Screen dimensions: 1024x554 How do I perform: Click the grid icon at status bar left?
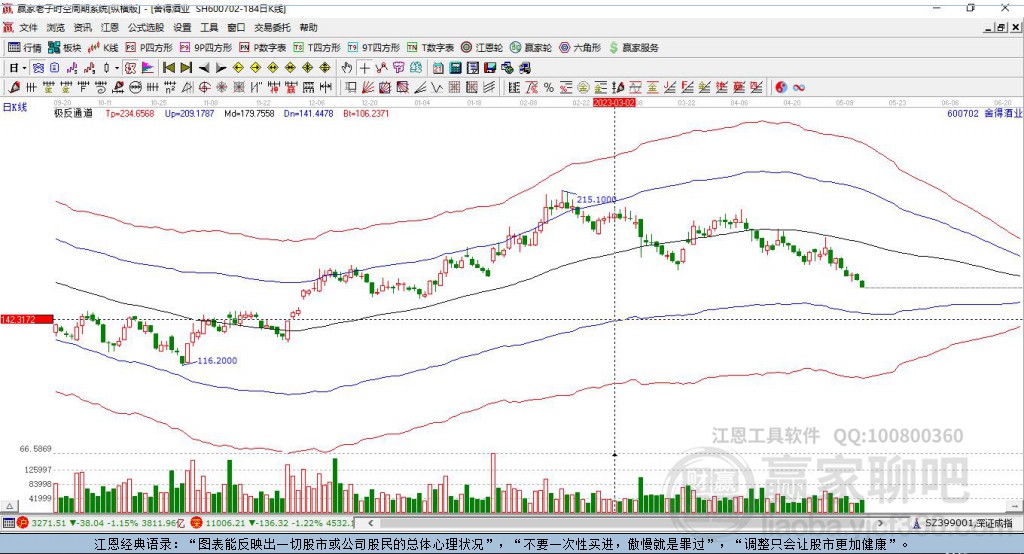(x=8, y=523)
